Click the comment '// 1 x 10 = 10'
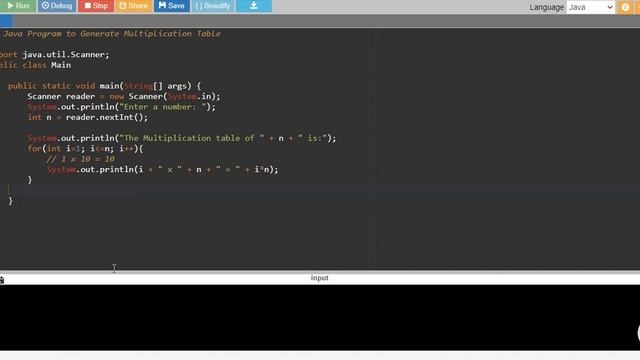 (x=80, y=159)
